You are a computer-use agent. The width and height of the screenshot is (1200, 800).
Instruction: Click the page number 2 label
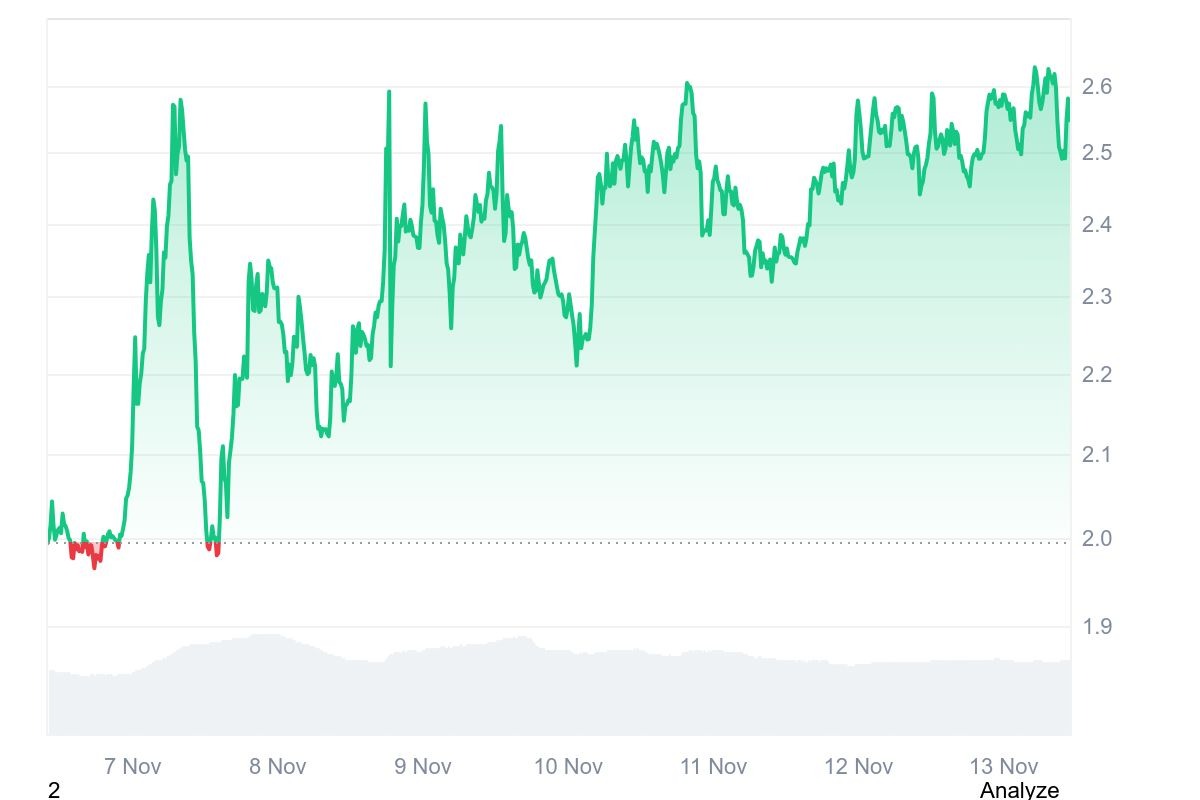click(54, 791)
